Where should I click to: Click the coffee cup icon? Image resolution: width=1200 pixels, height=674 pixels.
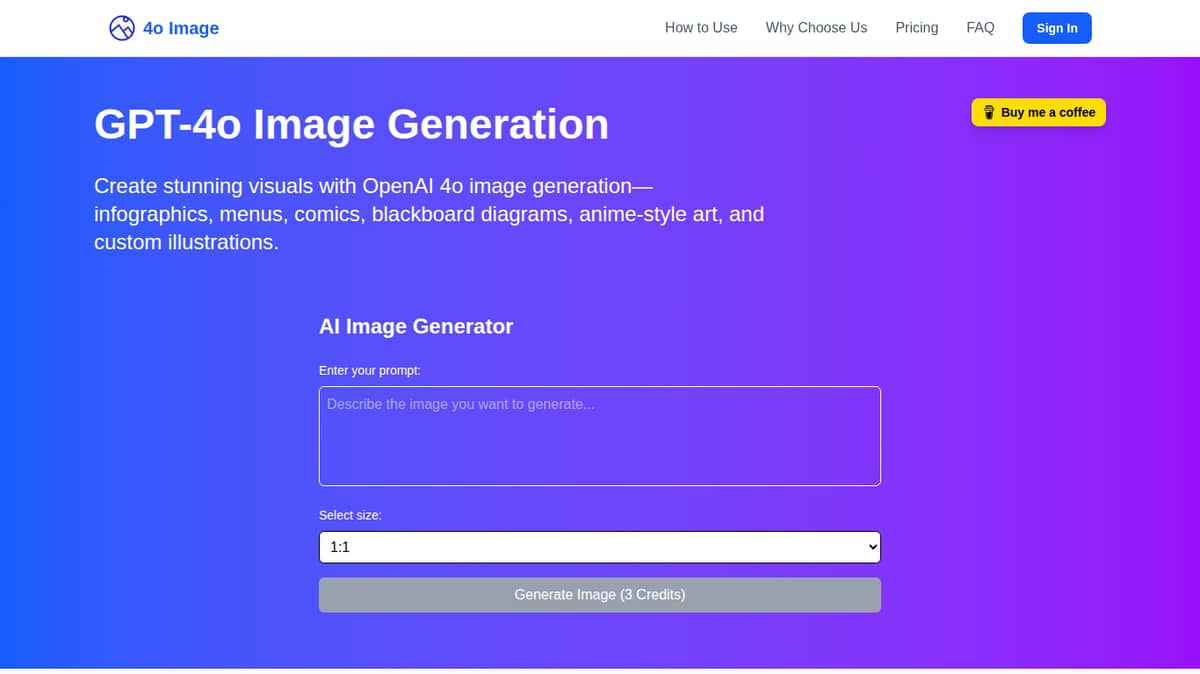989,112
